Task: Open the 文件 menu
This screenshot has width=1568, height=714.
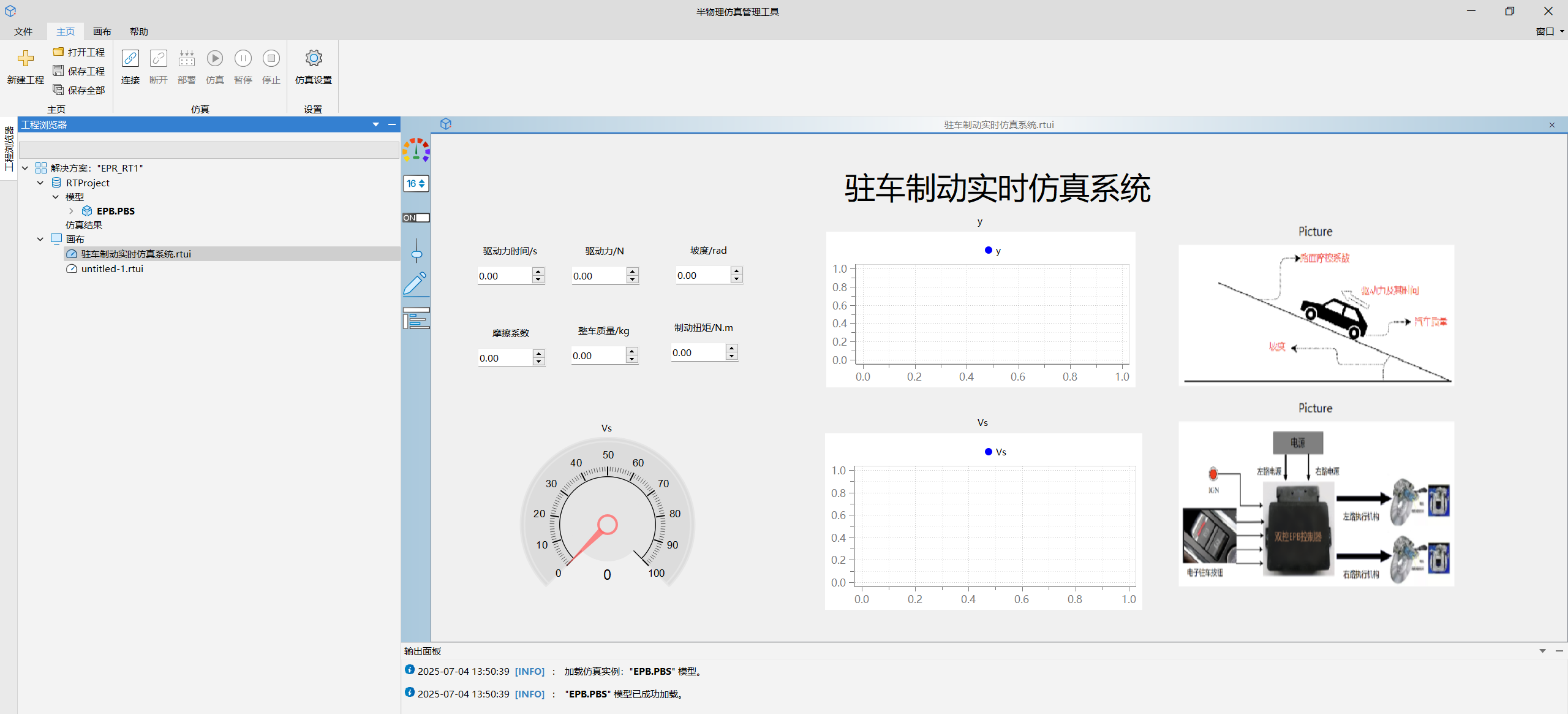Action: coord(23,31)
